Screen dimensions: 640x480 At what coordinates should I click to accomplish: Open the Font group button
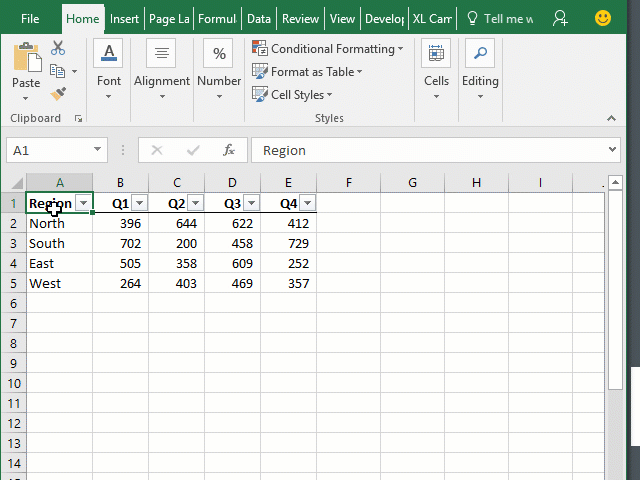point(109,70)
